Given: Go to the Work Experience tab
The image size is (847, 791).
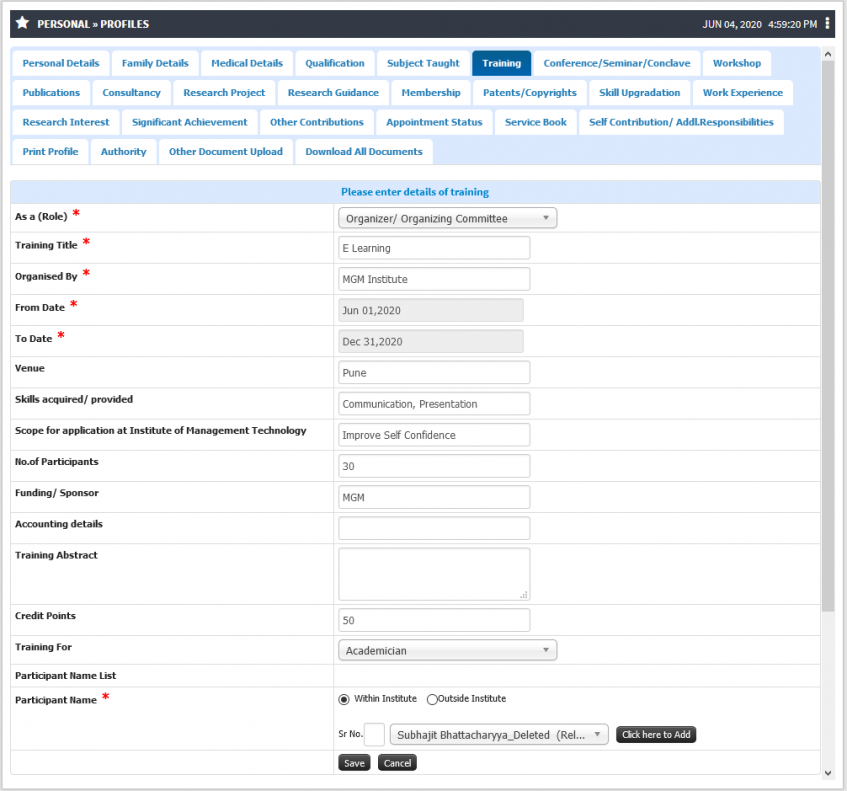Looking at the screenshot, I should 743,93.
